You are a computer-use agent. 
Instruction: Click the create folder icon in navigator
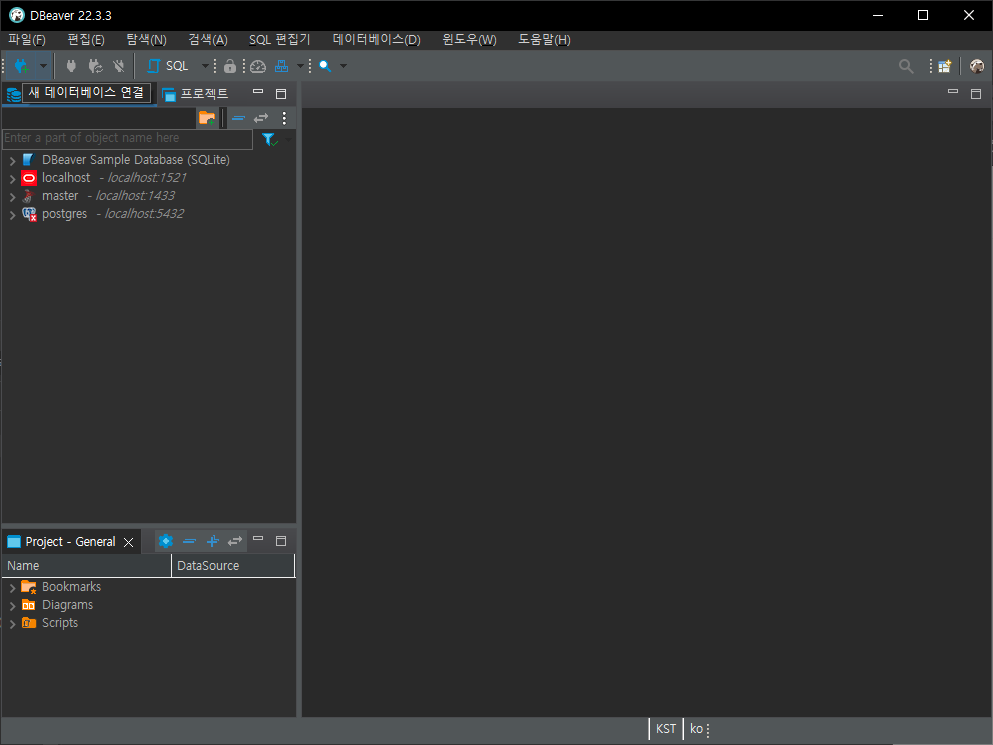[x=207, y=118]
